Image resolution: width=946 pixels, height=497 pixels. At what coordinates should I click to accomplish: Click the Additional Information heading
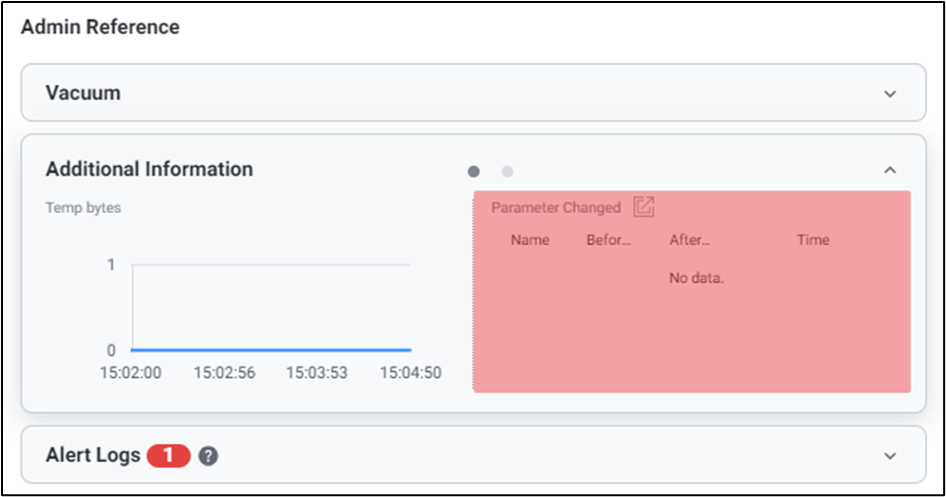tap(149, 169)
